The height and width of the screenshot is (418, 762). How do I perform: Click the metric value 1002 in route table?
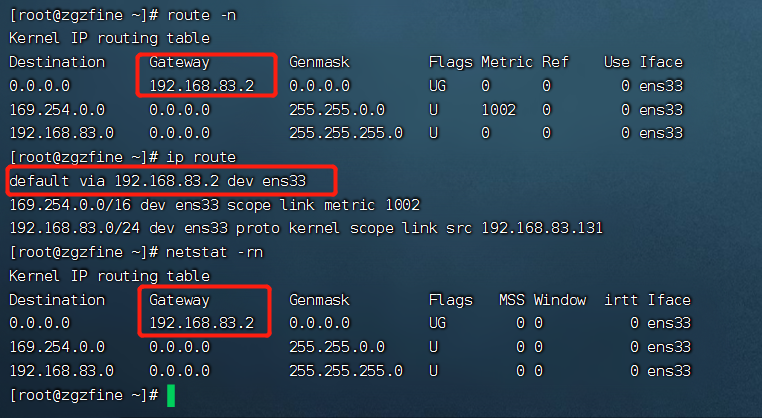pos(498,110)
